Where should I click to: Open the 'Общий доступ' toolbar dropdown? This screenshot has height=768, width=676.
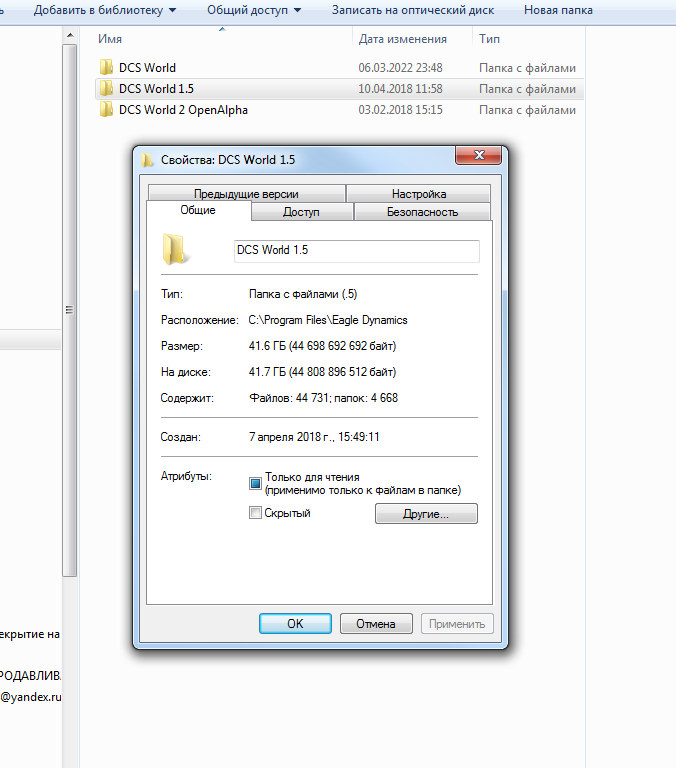[254, 10]
